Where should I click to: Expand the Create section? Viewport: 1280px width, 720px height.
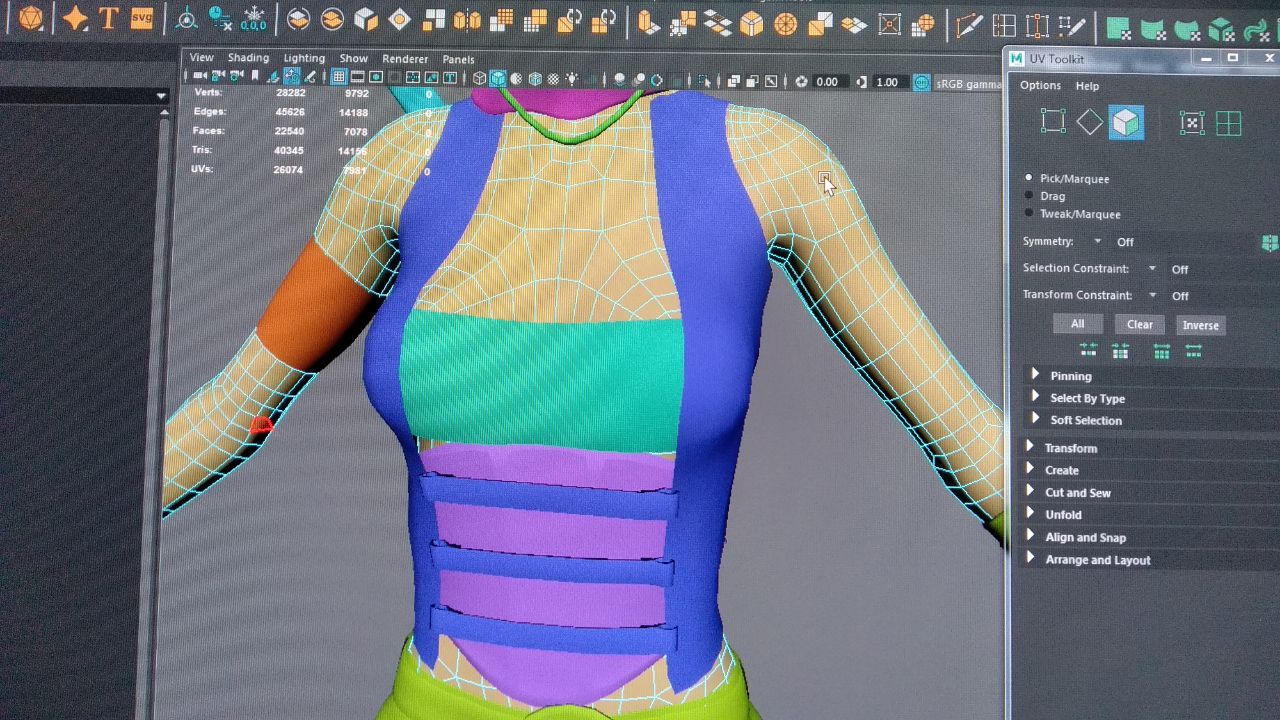1054,469
